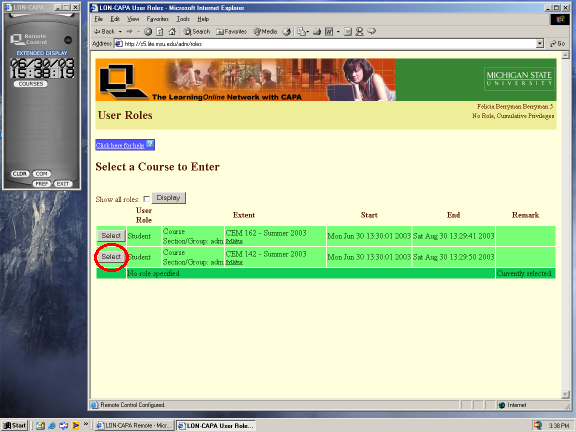Click the CLDR button on the remote

pos(20,174)
